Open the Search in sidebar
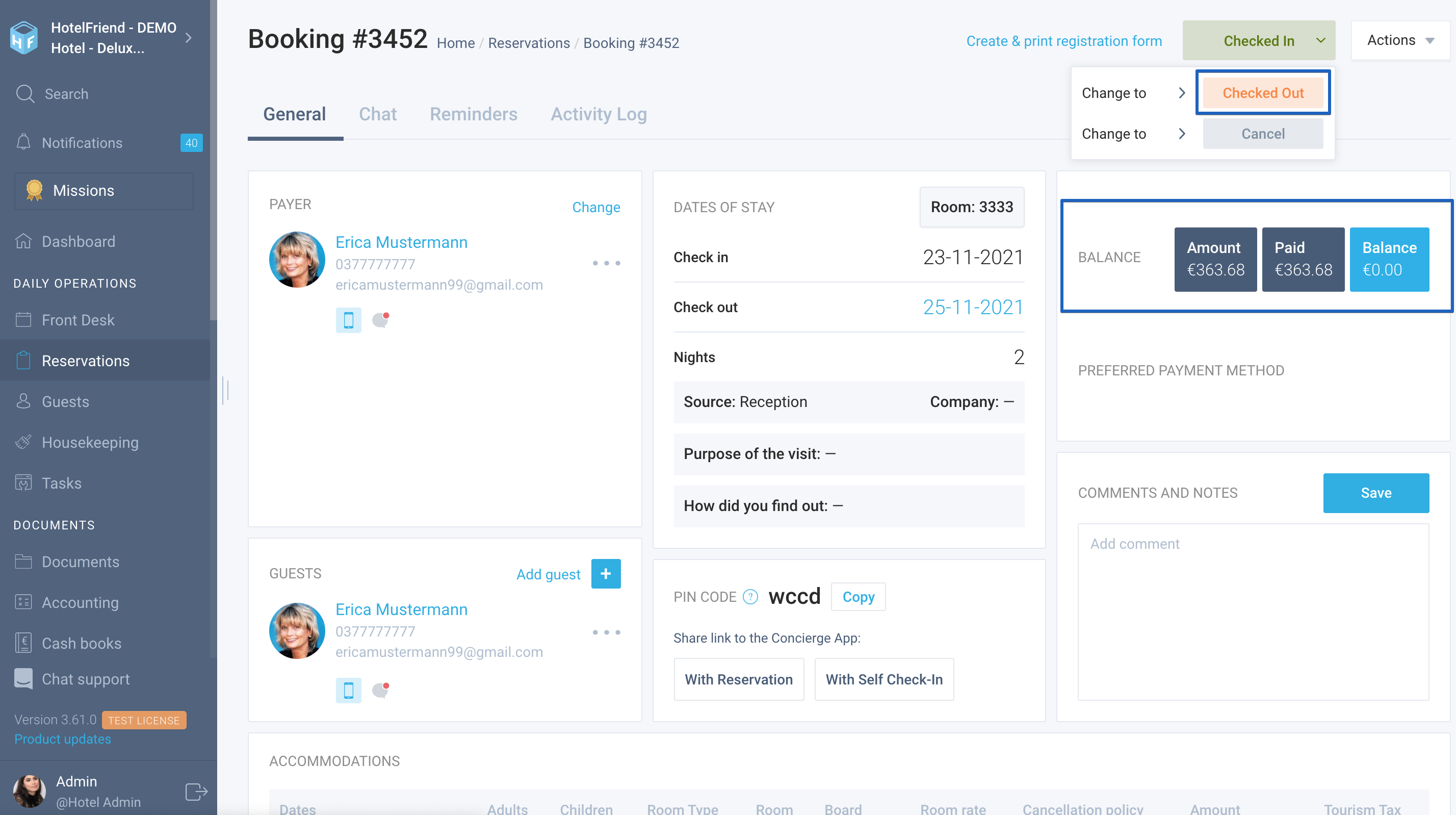The width and height of the screenshot is (1456, 815). coord(52,94)
